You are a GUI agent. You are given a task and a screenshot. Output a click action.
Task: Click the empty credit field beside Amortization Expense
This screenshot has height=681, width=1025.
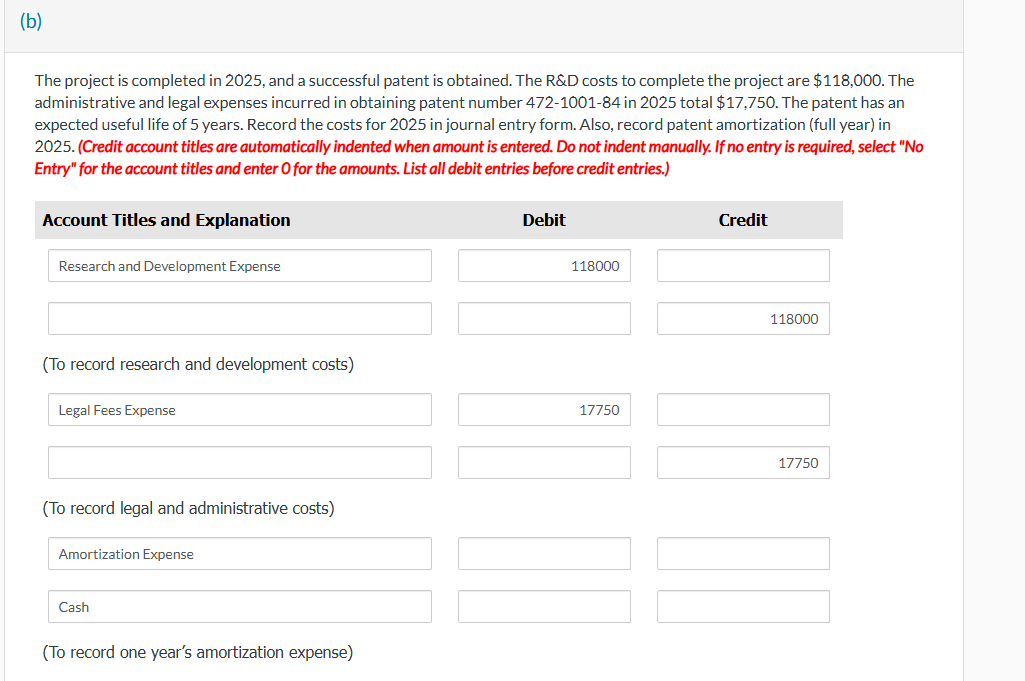coord(742,553)
